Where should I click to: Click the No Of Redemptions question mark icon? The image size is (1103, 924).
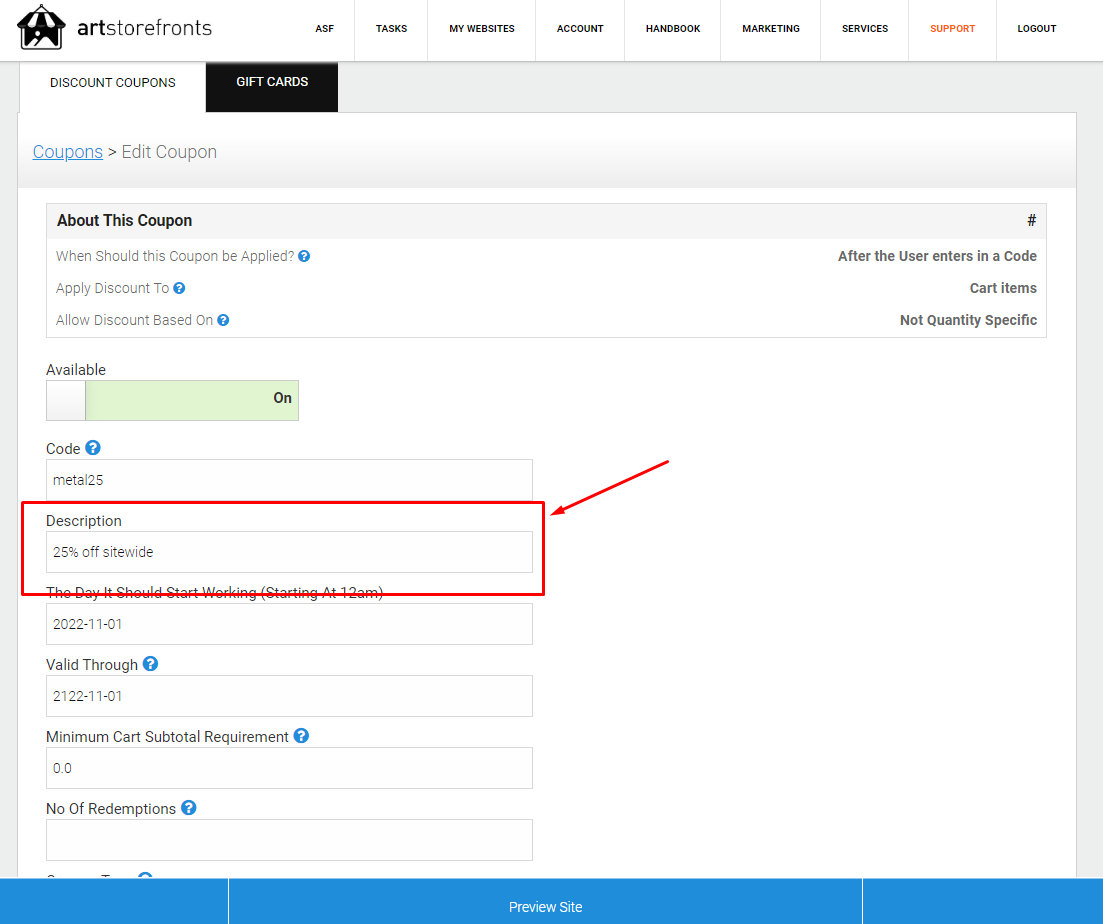click(188, 808)
